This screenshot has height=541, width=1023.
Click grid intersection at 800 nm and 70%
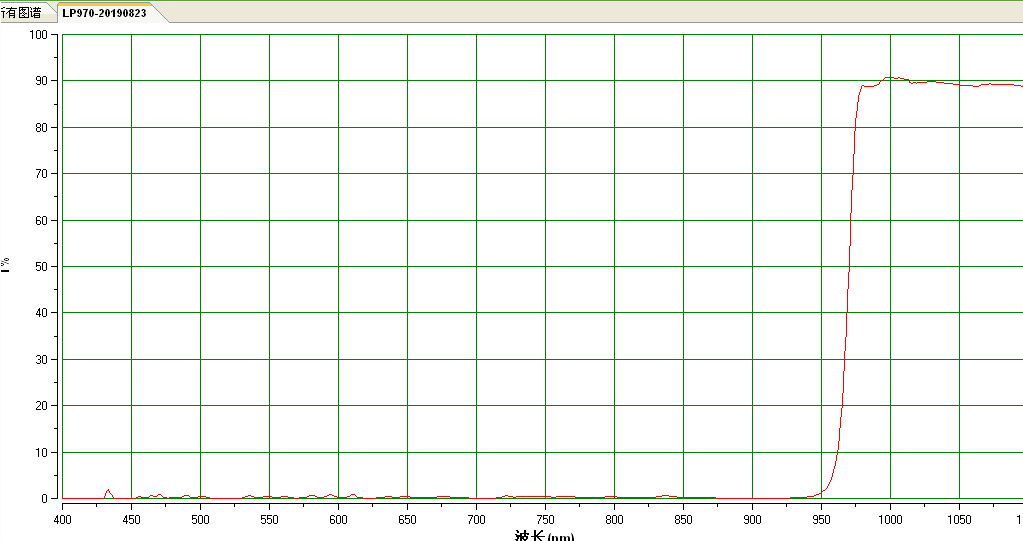click(x=615, y=174)
